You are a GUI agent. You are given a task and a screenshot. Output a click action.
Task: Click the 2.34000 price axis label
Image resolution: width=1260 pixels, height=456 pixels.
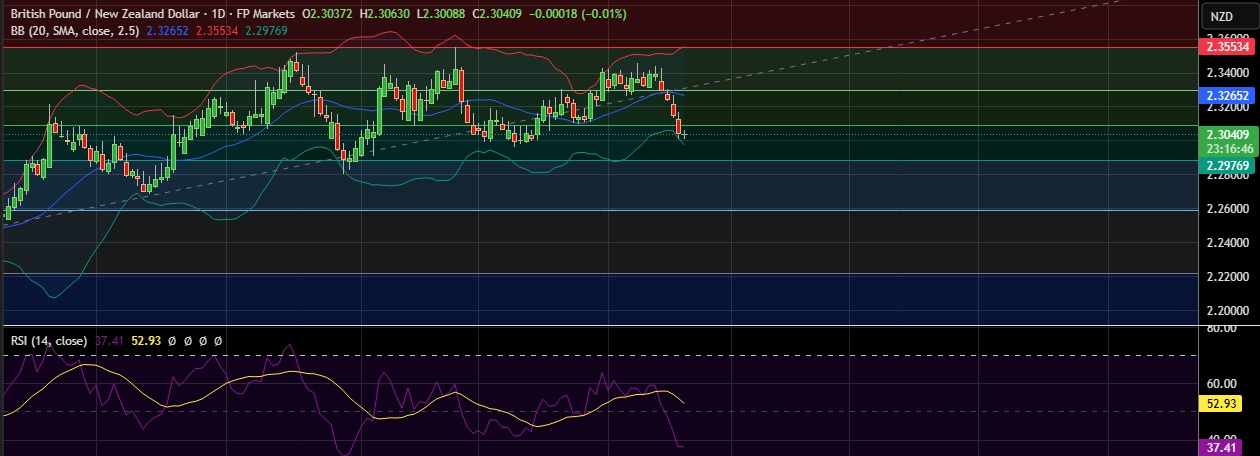(x=1227, y=73)
